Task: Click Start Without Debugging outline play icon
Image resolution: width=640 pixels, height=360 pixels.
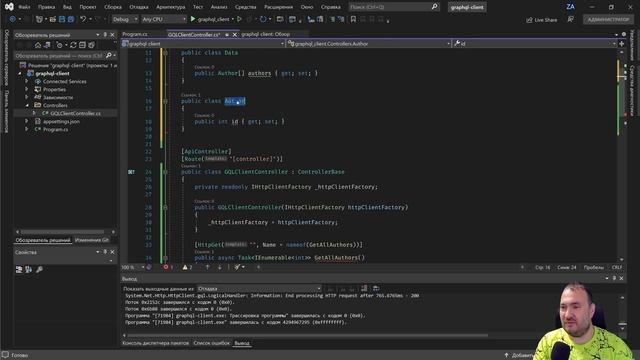Action: point(240,19)
